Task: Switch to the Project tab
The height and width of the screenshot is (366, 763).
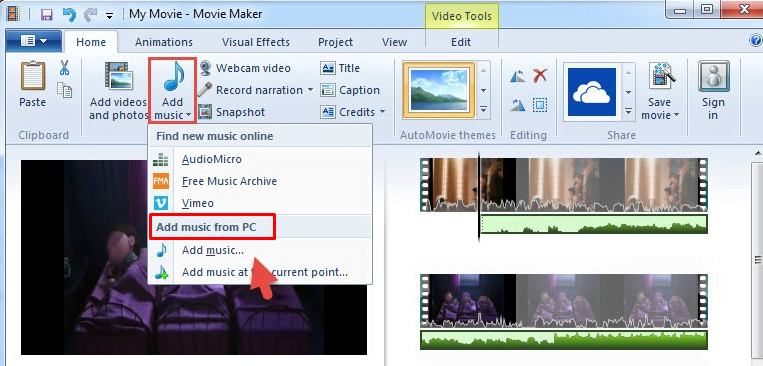Action: point(335,42)
